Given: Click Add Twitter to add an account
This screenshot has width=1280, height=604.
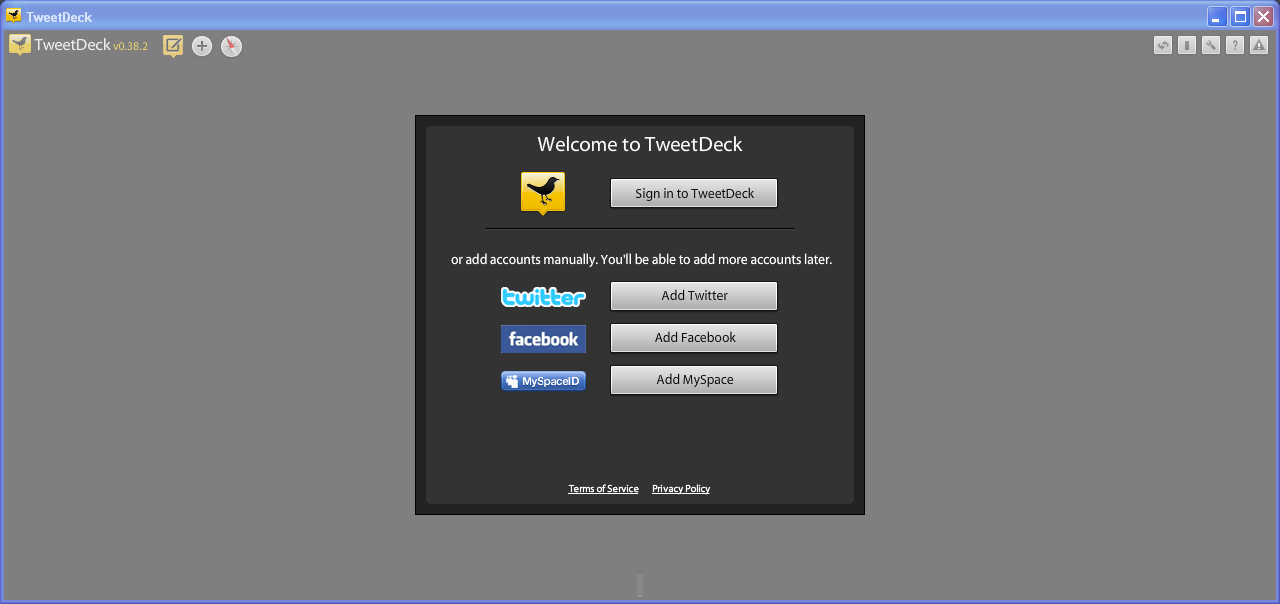Looking at the screenshot, I should pyautogui.click(x=693, y=295).
